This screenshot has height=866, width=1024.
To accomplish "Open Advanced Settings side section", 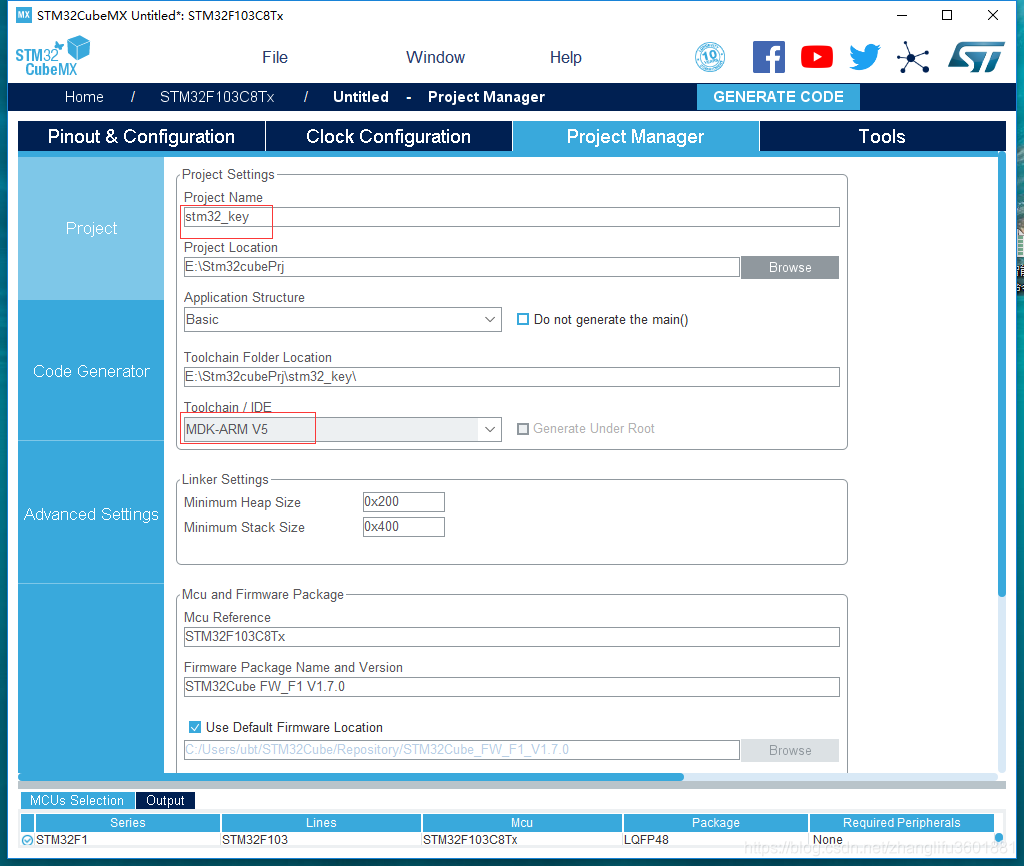I will [91, 514].
